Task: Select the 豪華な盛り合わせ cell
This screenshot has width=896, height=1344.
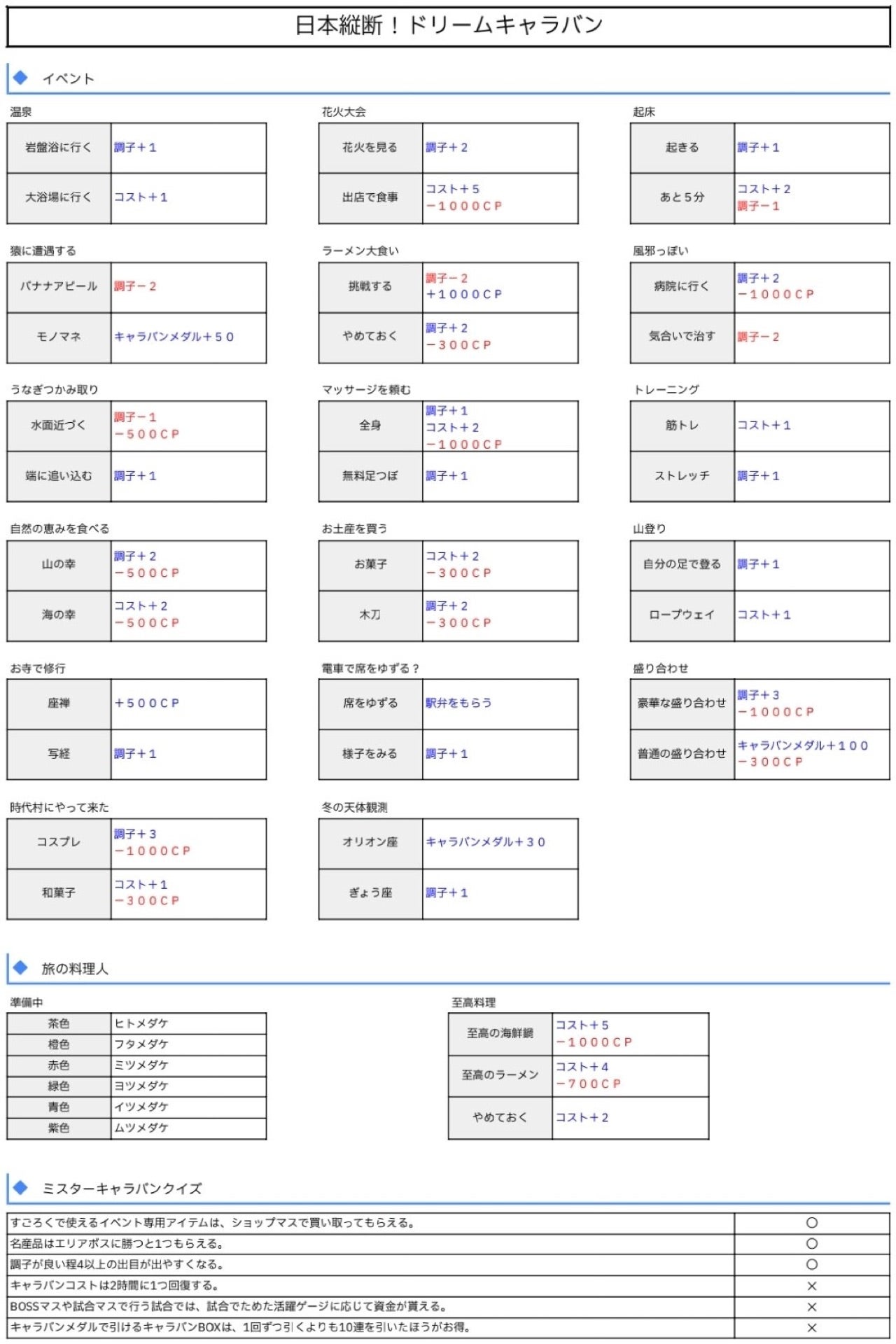Action: pyautogui.click(x=682, y=703)
